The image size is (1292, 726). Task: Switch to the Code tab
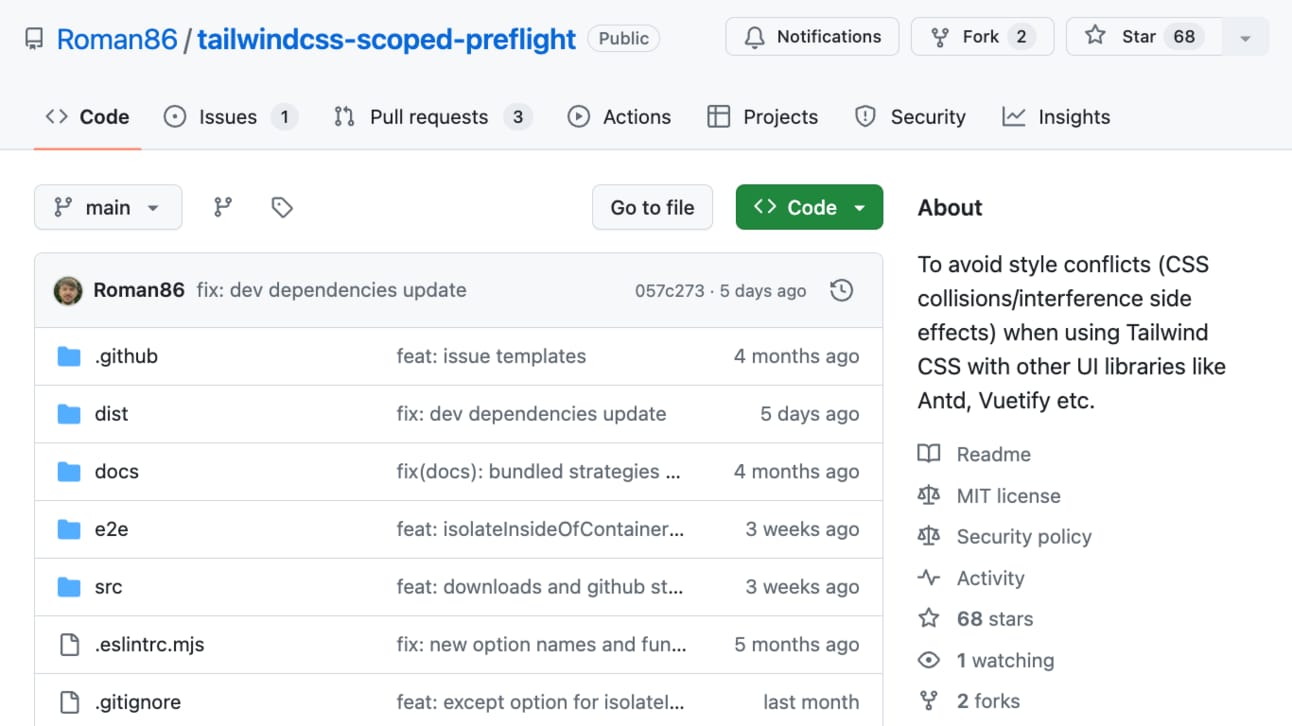click(87, 117)
